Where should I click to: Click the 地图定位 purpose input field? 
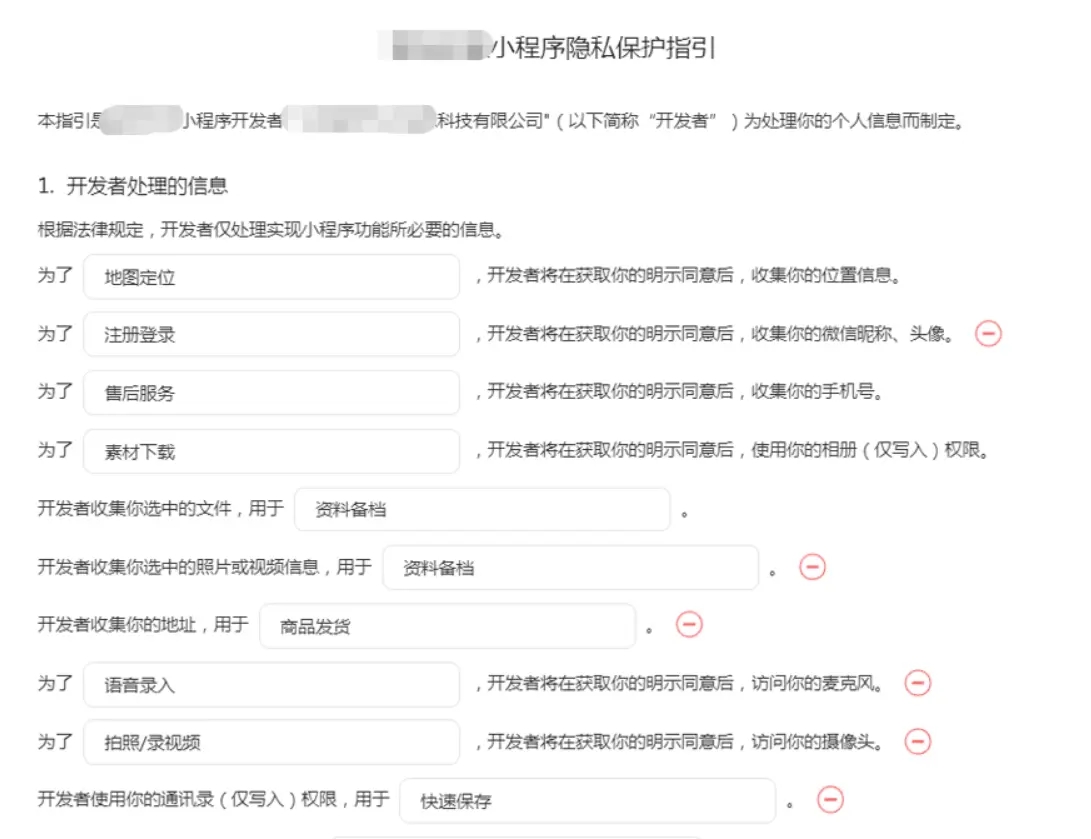click(x=271, y=277)
